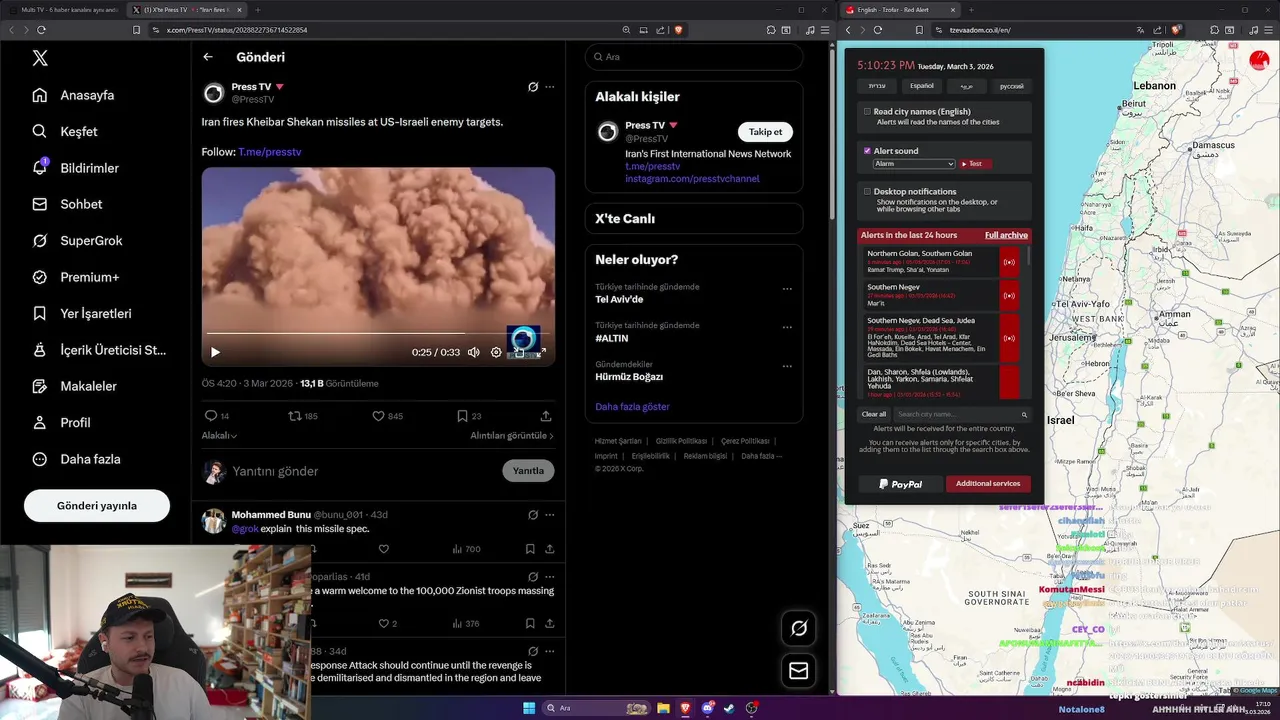
Task: Open Full archive link in alerts
Action: point(1006,235)
